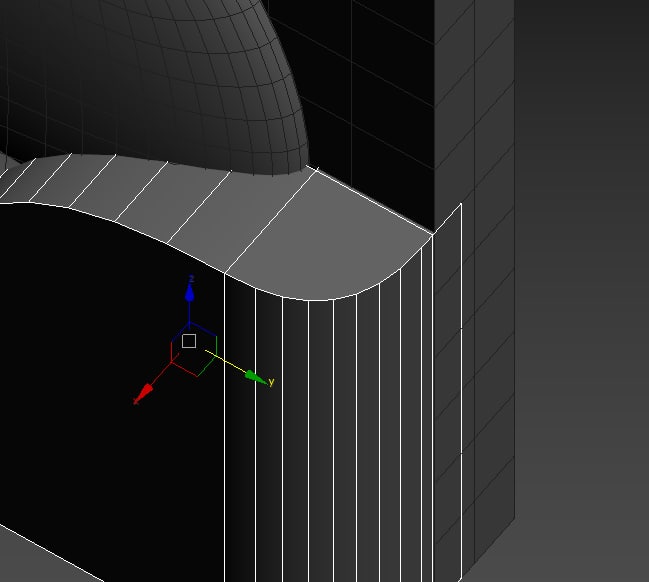Click the white center square of the transform gizmo
The height and width of the screenshot is (582, 649).
pyautogui.click(x=189, y=341)
